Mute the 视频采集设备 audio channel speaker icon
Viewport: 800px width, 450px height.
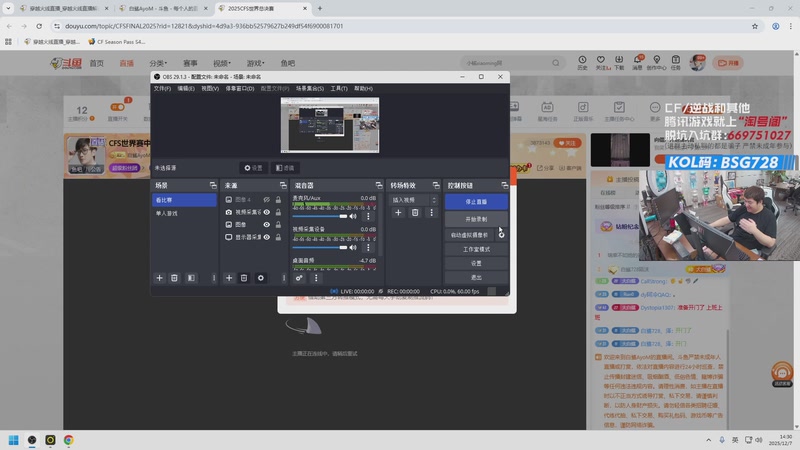click(353, 247)
